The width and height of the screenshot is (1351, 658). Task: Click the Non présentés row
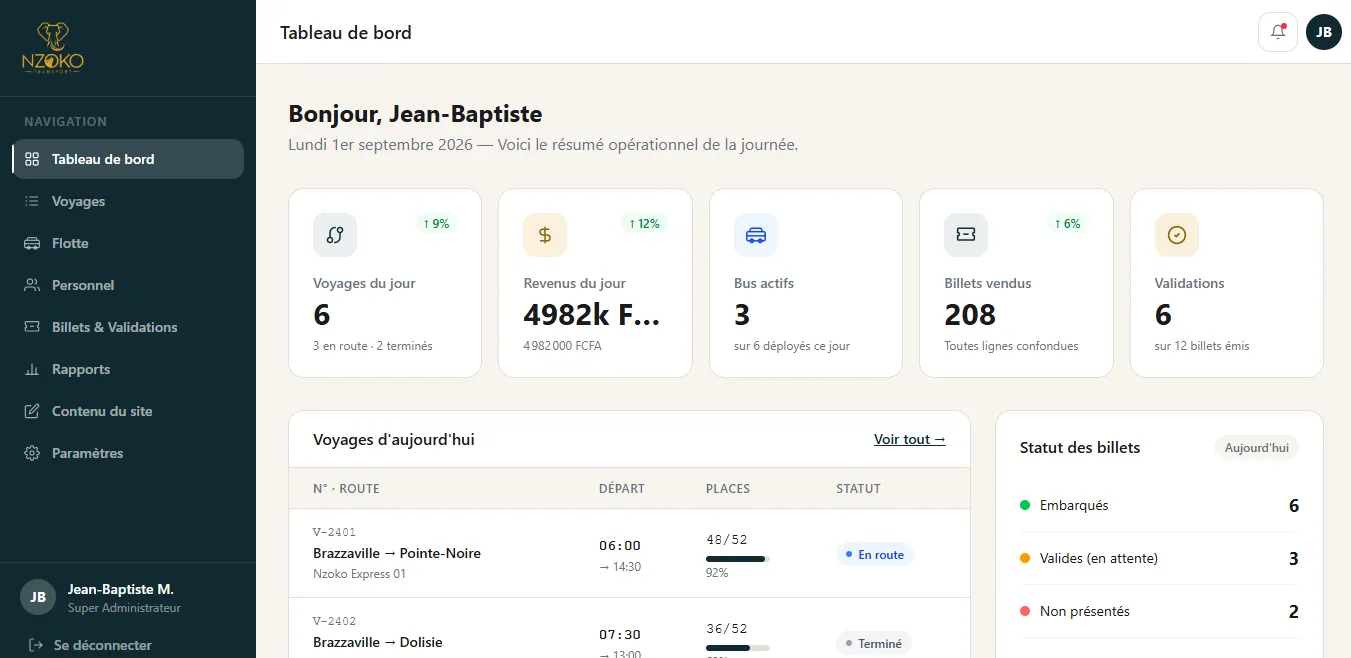click(1159, 611)
